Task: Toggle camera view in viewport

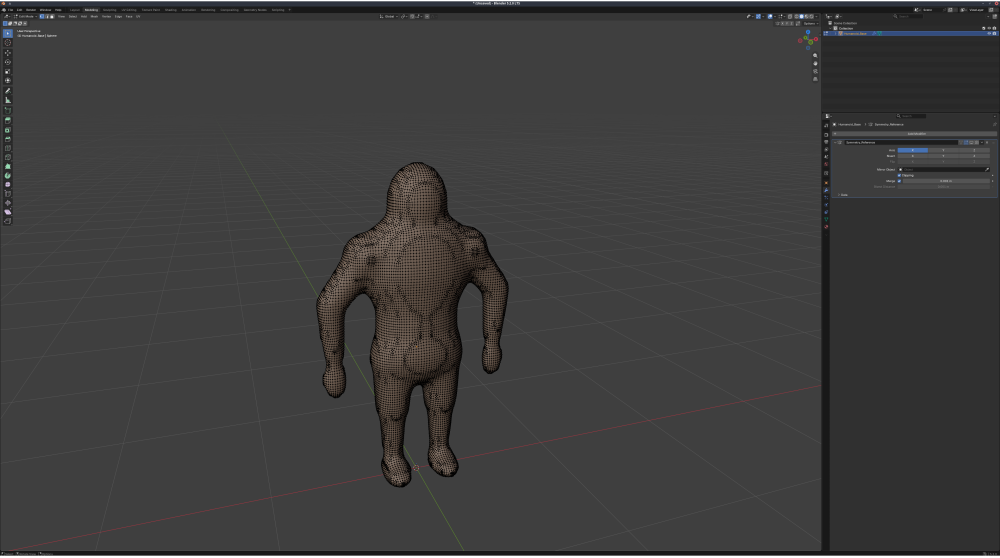Action: click(x=815, y=71)
